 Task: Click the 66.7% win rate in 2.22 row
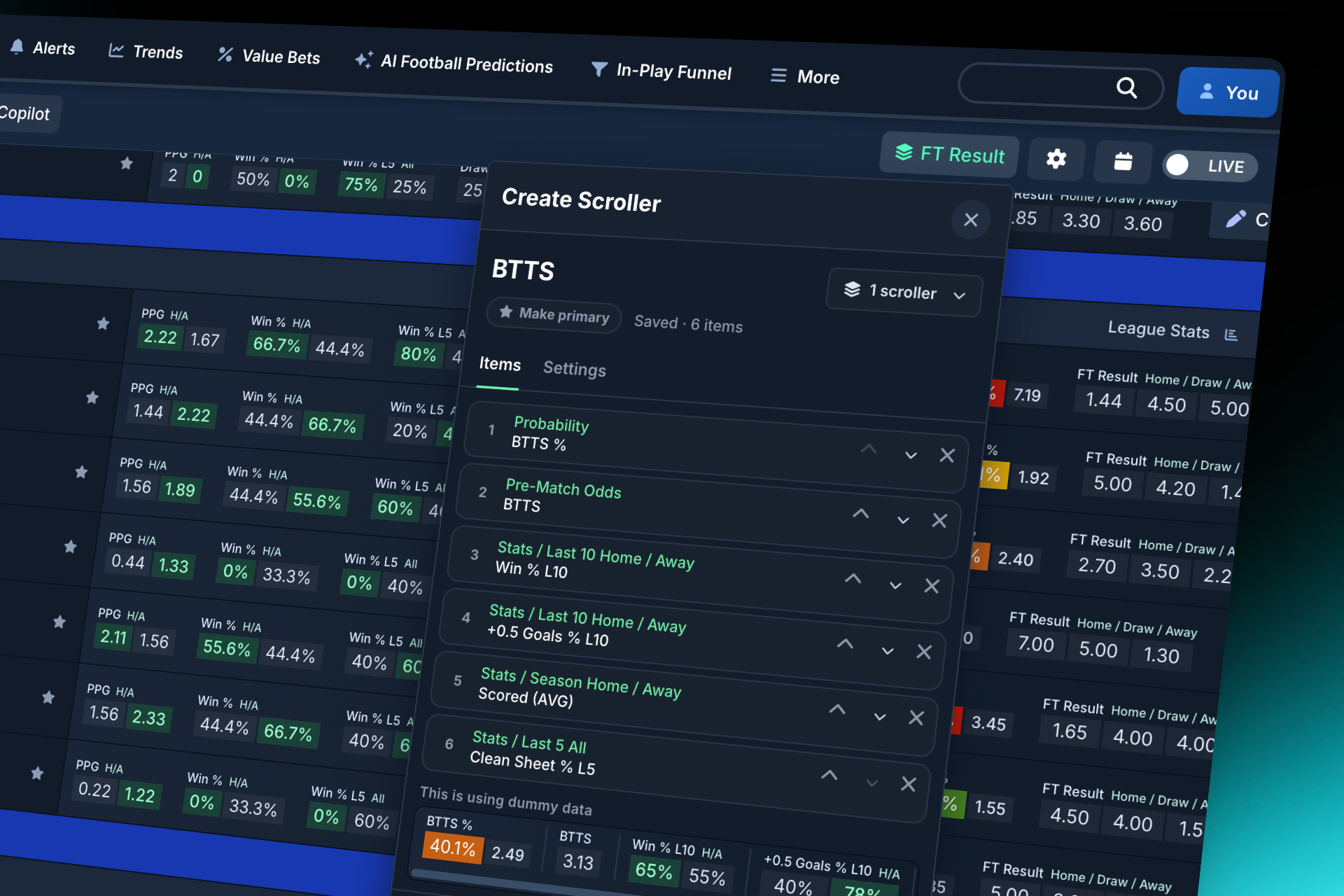click(x=276, y=344)
